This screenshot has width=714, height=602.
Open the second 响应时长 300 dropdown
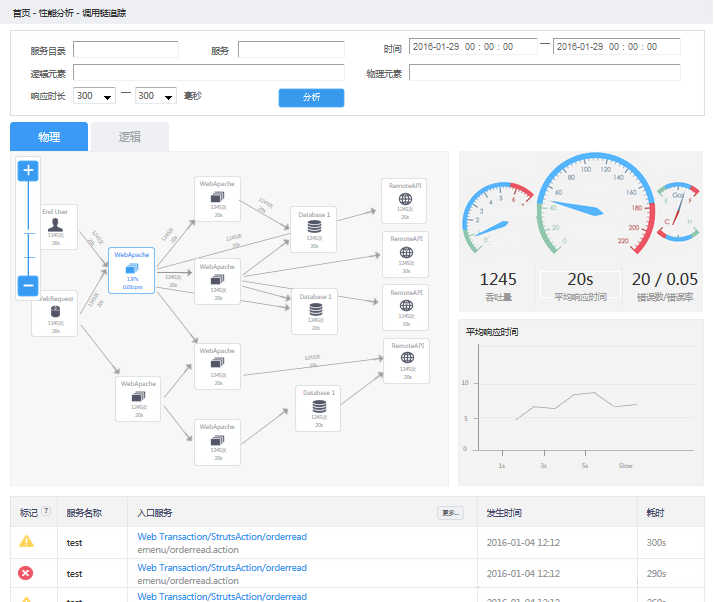click(x=156, y=96)
